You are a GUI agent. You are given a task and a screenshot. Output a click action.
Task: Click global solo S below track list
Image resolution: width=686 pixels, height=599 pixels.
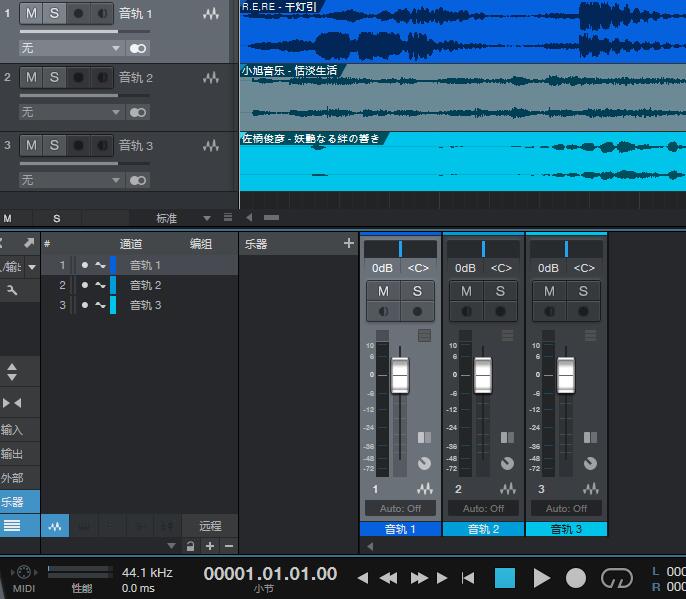[57, 218]
